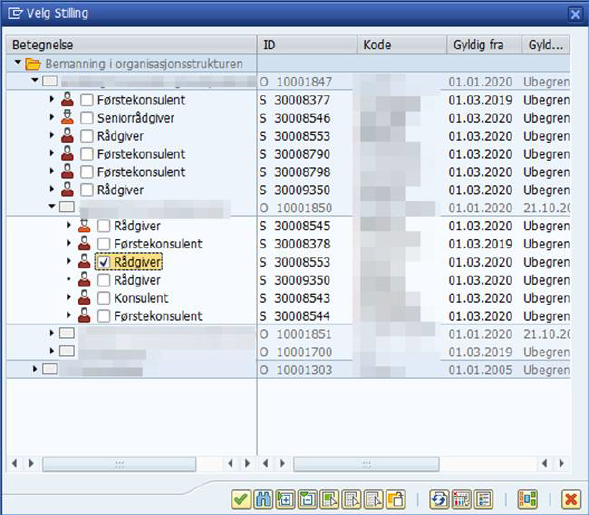Expand the organization unit 10001851 node
589x515 pixels.
[52, 333]
